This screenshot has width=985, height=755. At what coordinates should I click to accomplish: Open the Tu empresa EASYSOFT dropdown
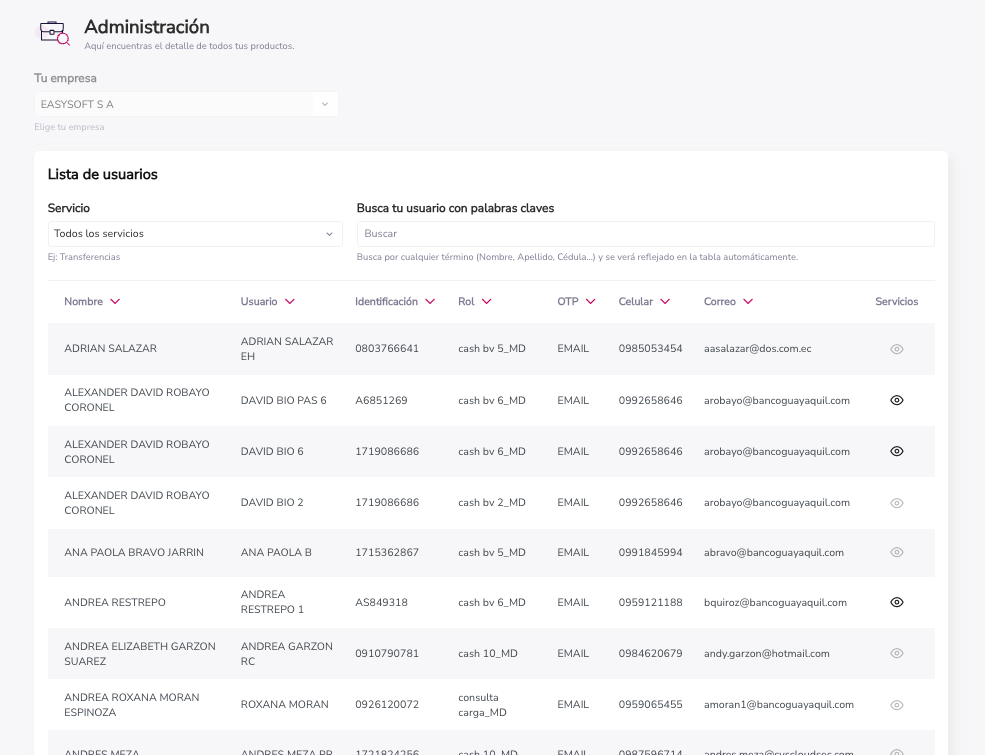click(185, 104)
